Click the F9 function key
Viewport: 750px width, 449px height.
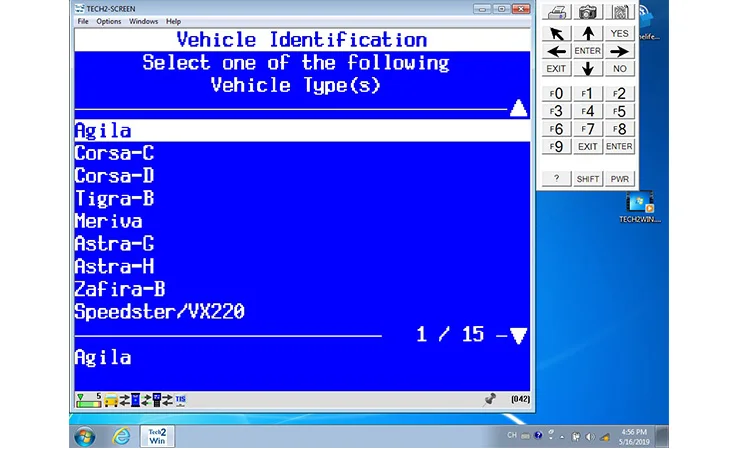(556, 146)
